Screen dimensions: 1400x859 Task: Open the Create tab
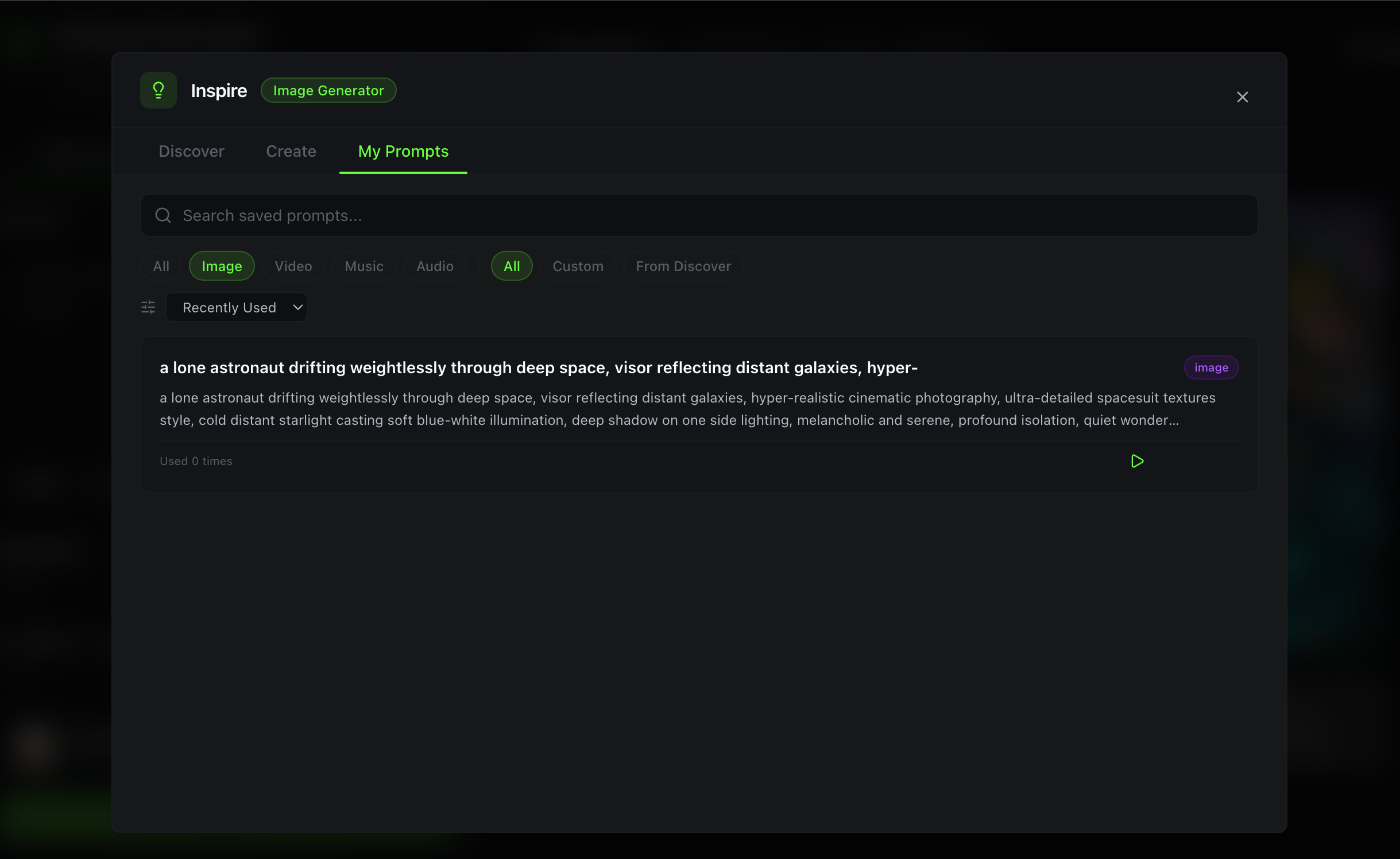point(291,151)
